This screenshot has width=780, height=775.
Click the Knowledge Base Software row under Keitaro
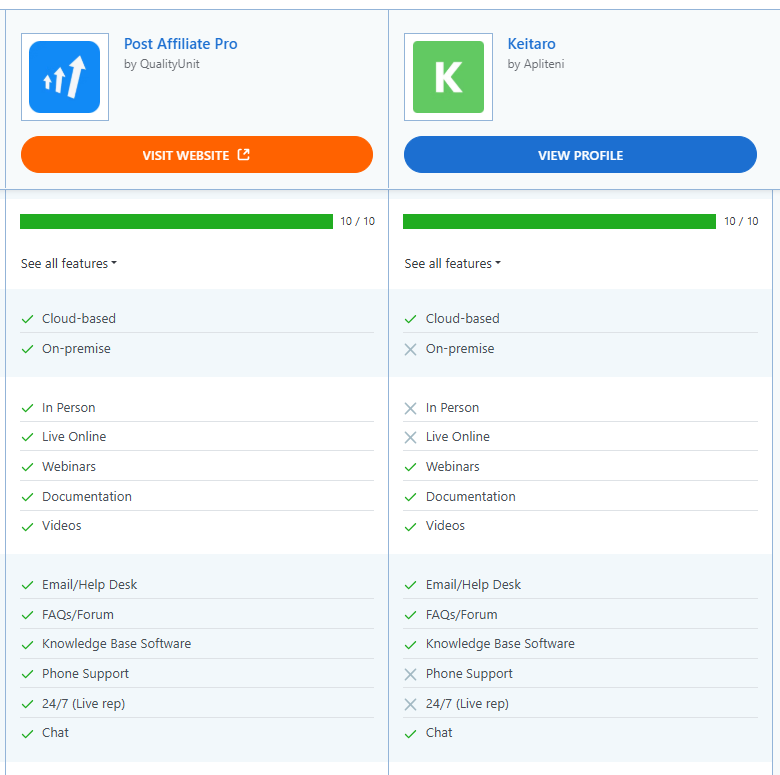click(x=500, y=644)
